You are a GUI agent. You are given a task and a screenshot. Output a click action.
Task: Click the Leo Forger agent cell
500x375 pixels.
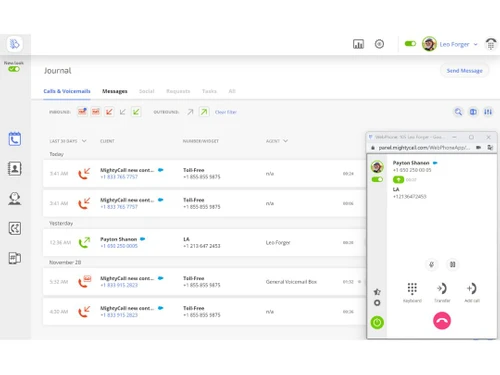[278, 242]
